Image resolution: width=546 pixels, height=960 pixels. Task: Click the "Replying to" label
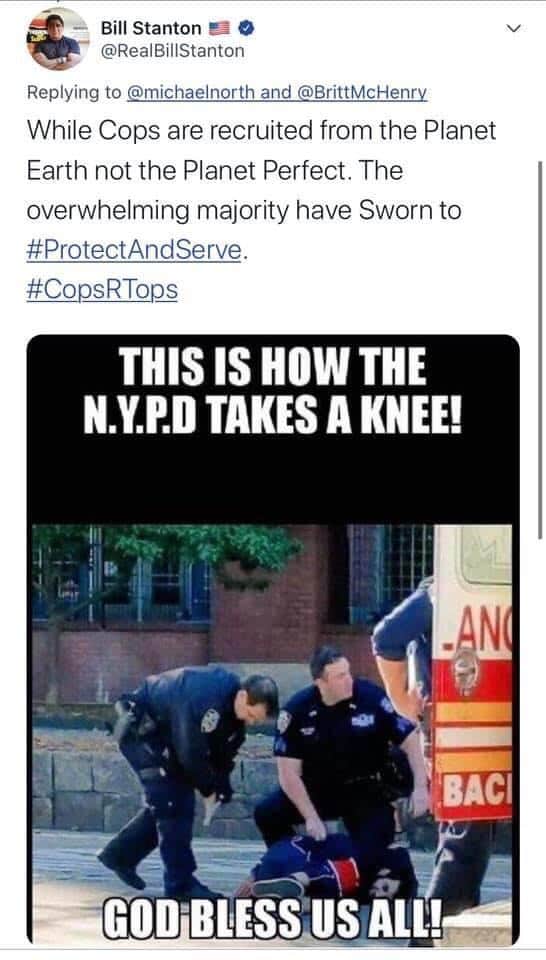point(74,92)
